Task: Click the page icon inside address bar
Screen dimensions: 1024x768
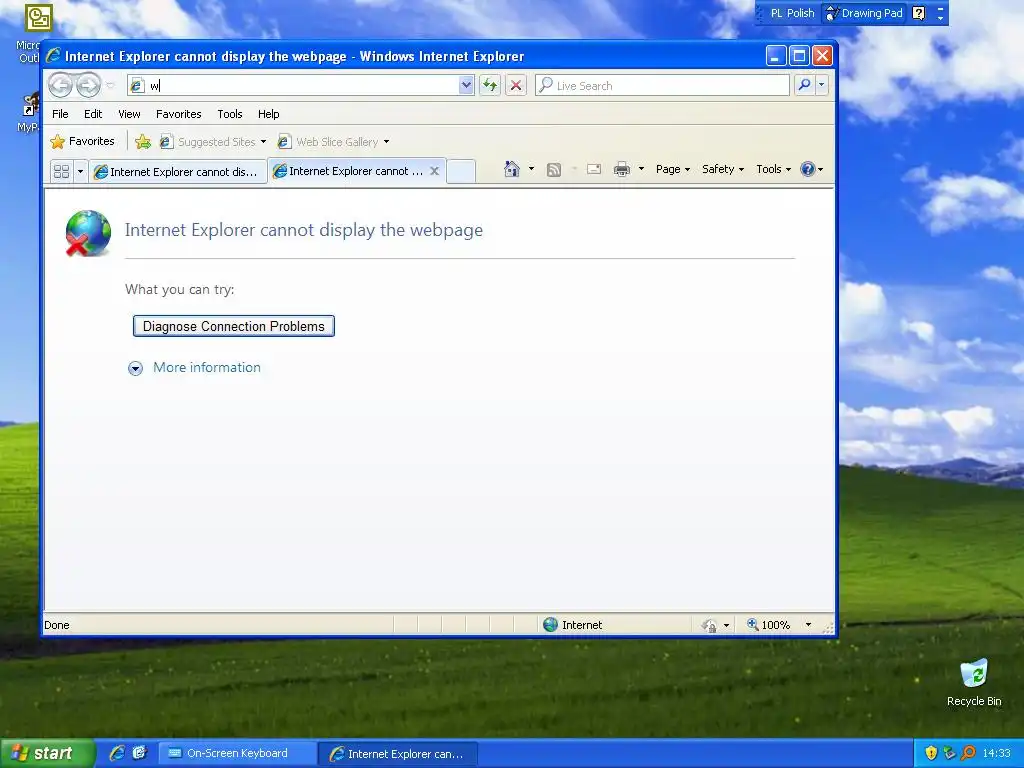Action: (x=136, y=86)
